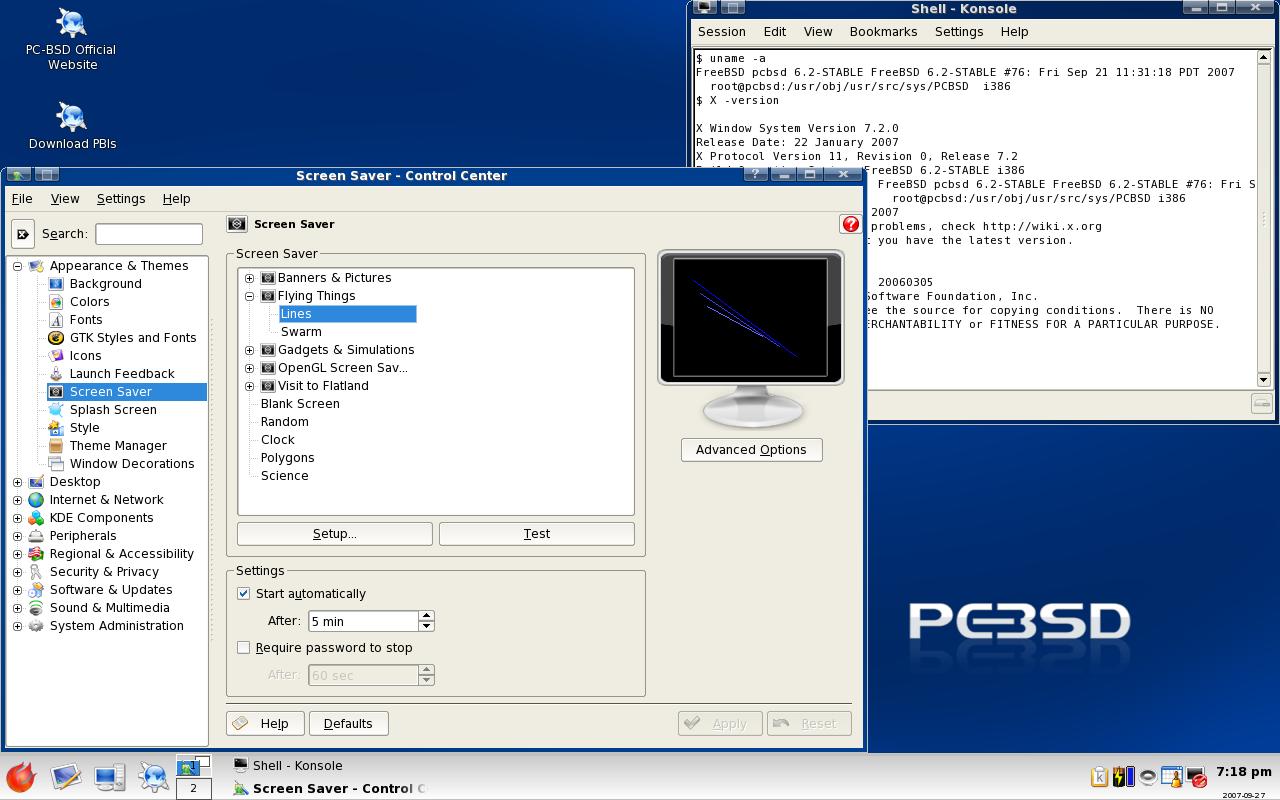Open the Background settings icon in the sidebar

click(56, 284)
